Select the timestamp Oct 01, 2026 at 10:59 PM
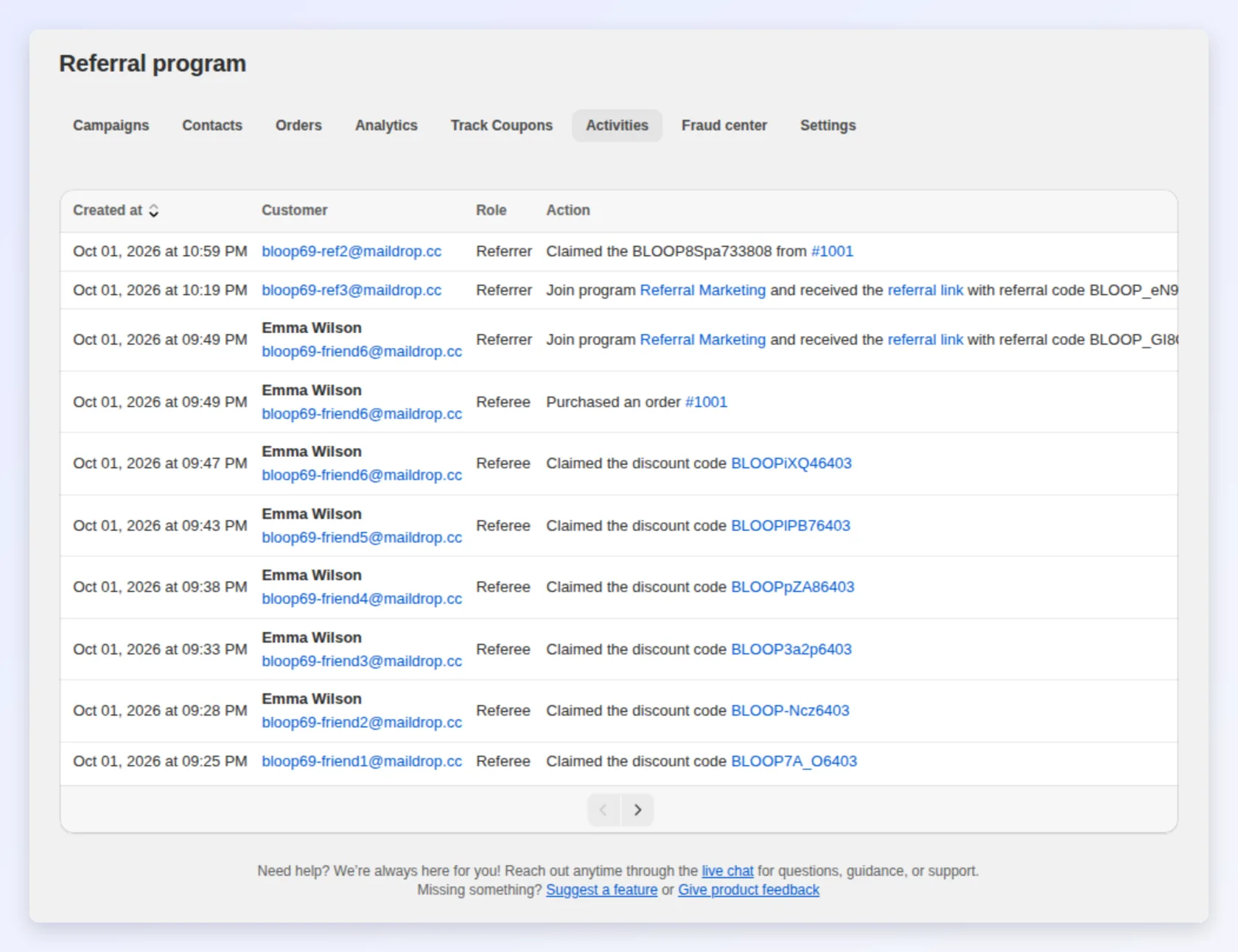Image resolution: width=1238 pixels, height=952 pixels. [x=160, y=251]
